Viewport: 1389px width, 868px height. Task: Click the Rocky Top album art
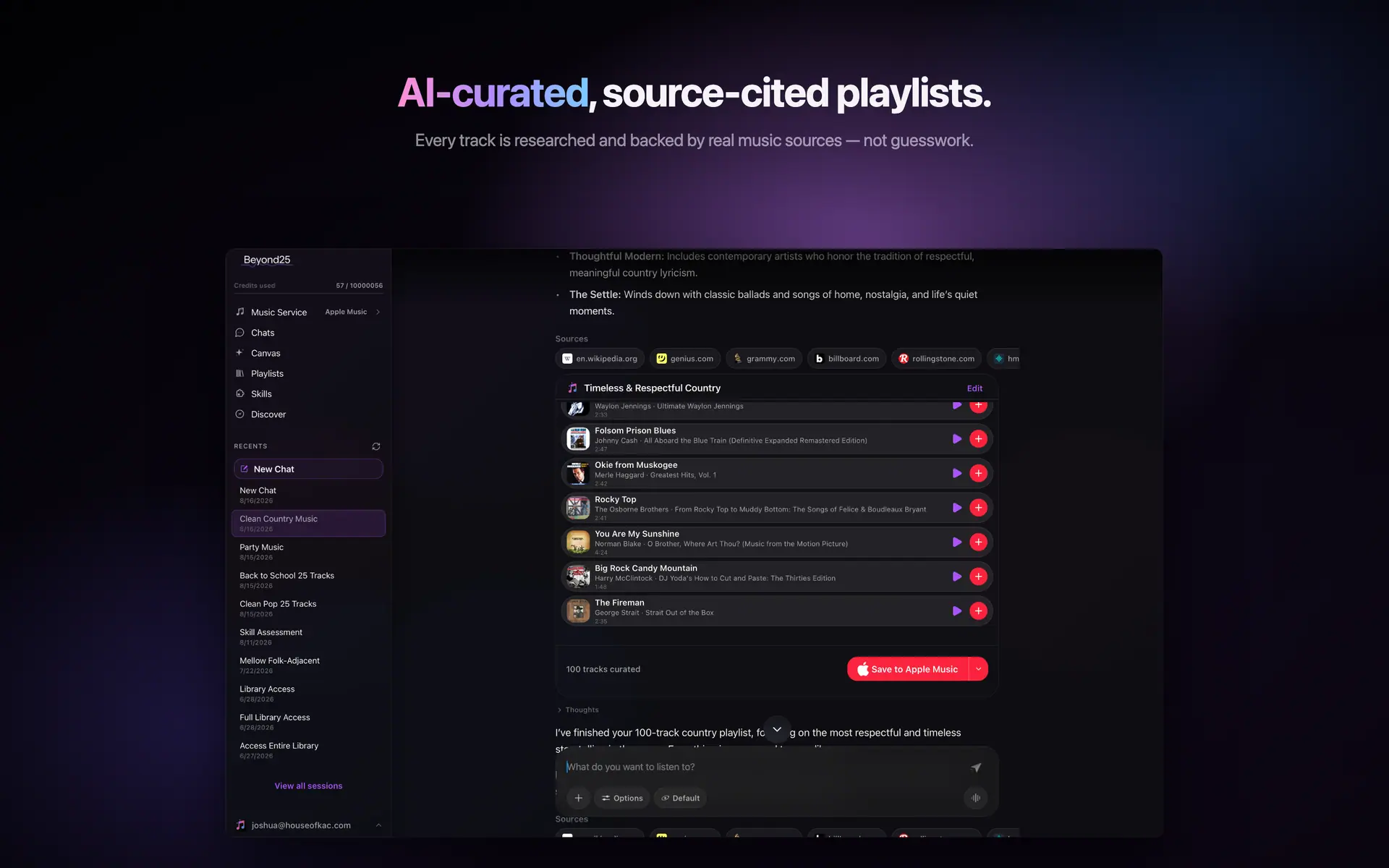pos(578,508)
